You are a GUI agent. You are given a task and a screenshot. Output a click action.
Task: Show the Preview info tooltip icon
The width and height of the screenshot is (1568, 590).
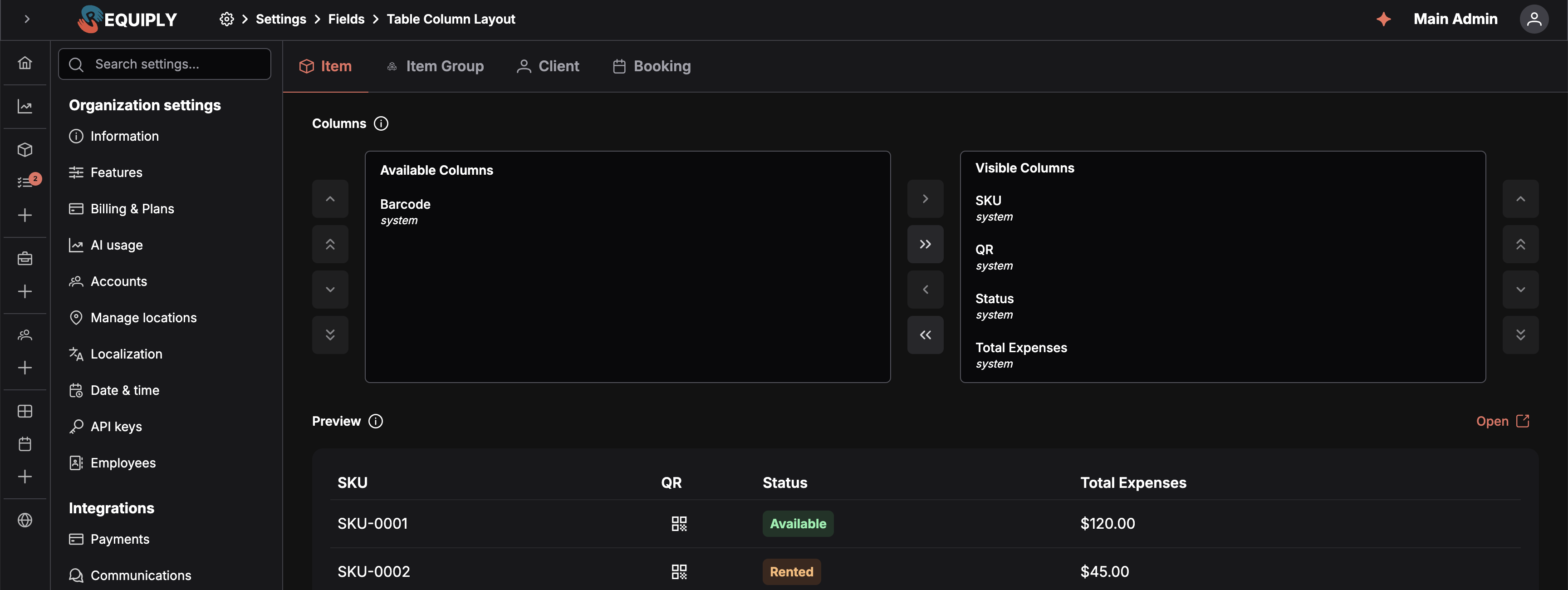click(376, 421)
